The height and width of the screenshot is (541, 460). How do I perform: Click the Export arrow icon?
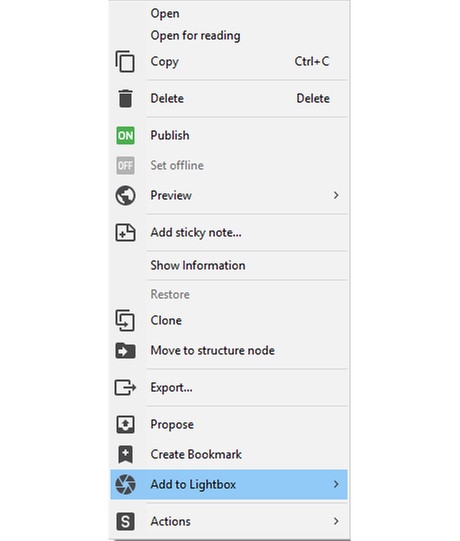125,387
